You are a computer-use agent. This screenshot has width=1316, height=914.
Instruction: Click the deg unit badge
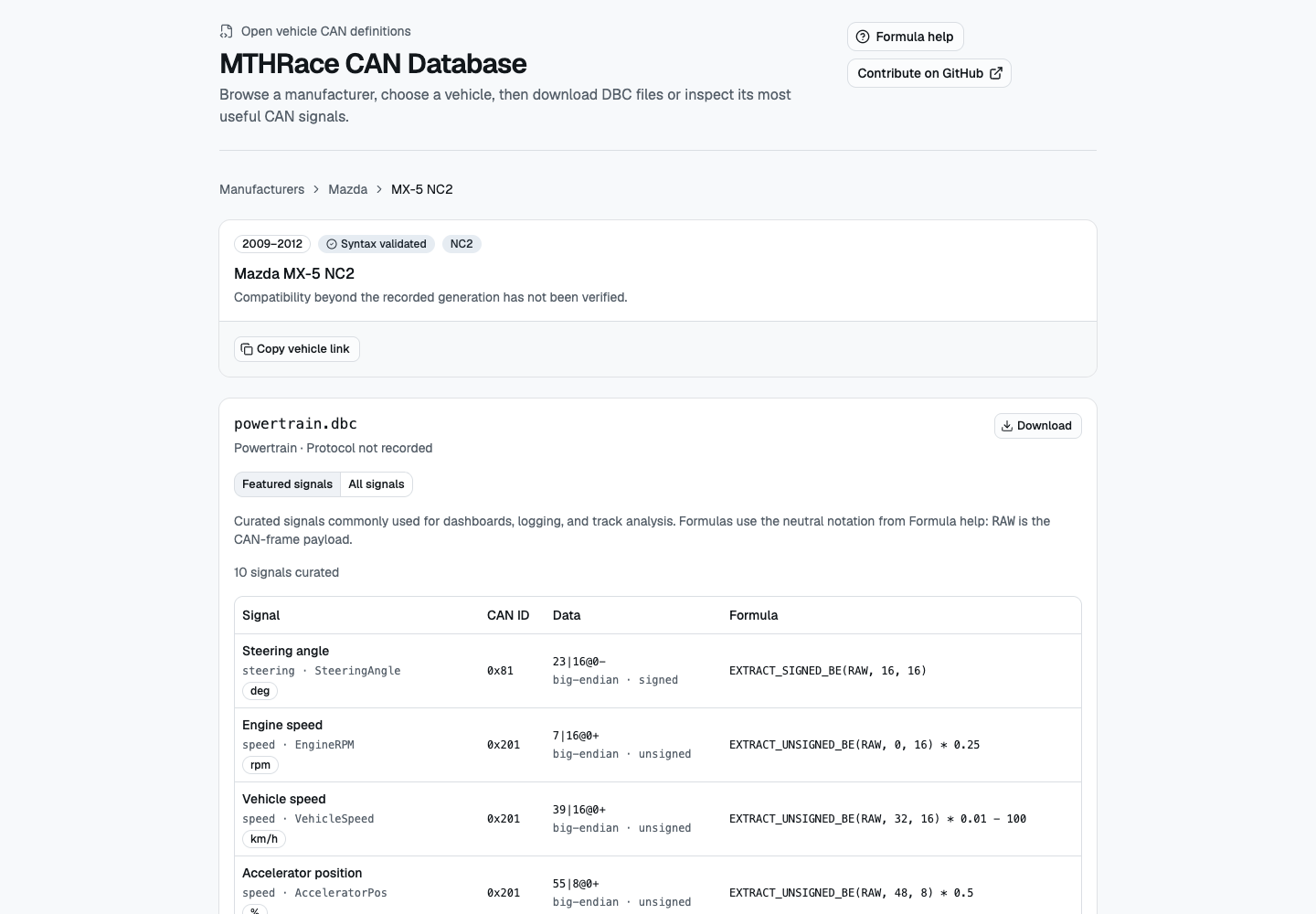[260, 691]
